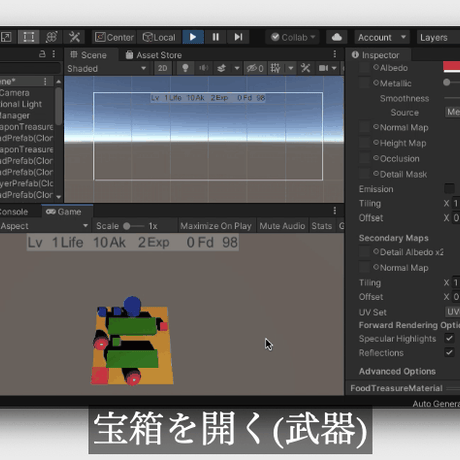Toggle the 2D view button
This screenshot has width=460, height=460.
163,69
